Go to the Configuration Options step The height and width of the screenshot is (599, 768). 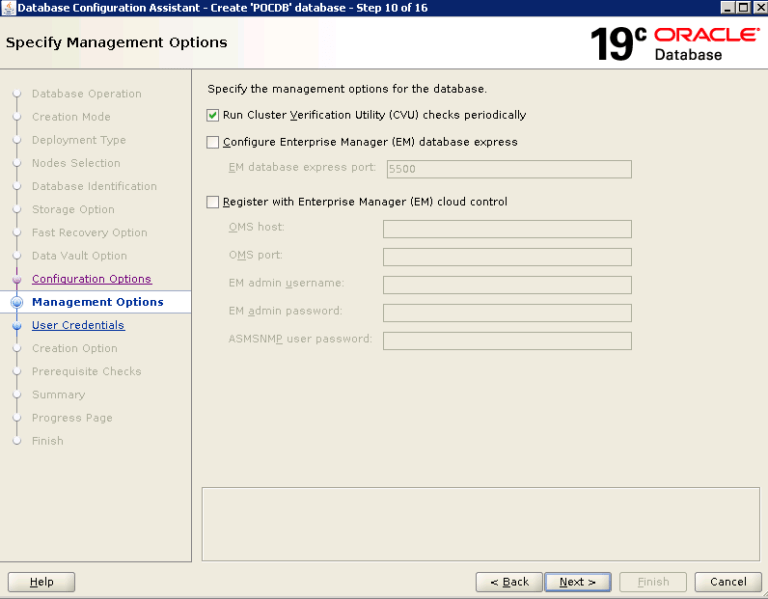[x=91, y=279]
